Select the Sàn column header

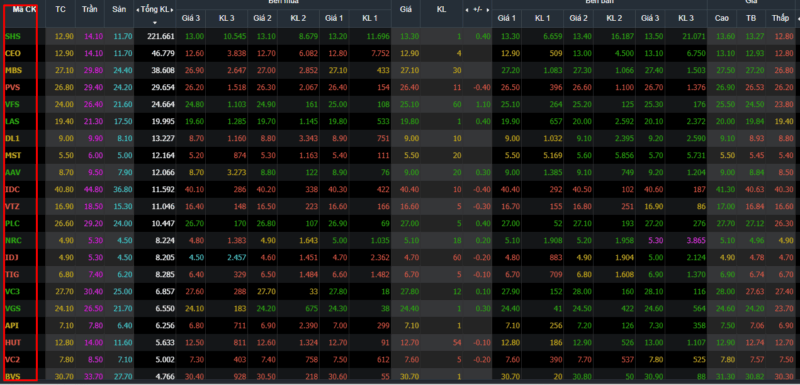119,9
